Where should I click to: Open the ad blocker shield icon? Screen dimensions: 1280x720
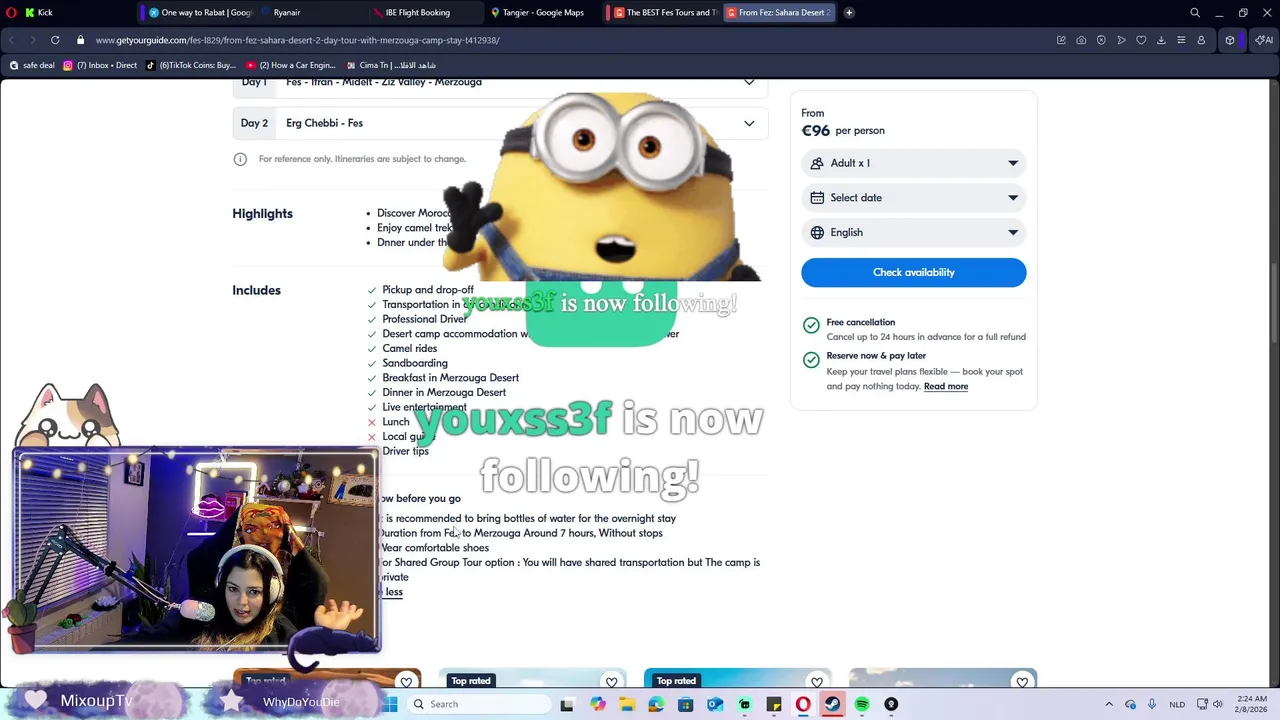1101,40
